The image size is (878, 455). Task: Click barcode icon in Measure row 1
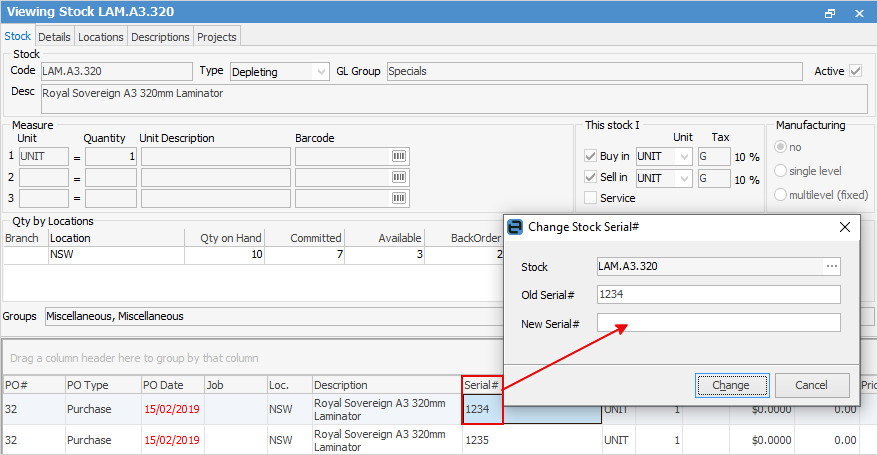(398, 157)
